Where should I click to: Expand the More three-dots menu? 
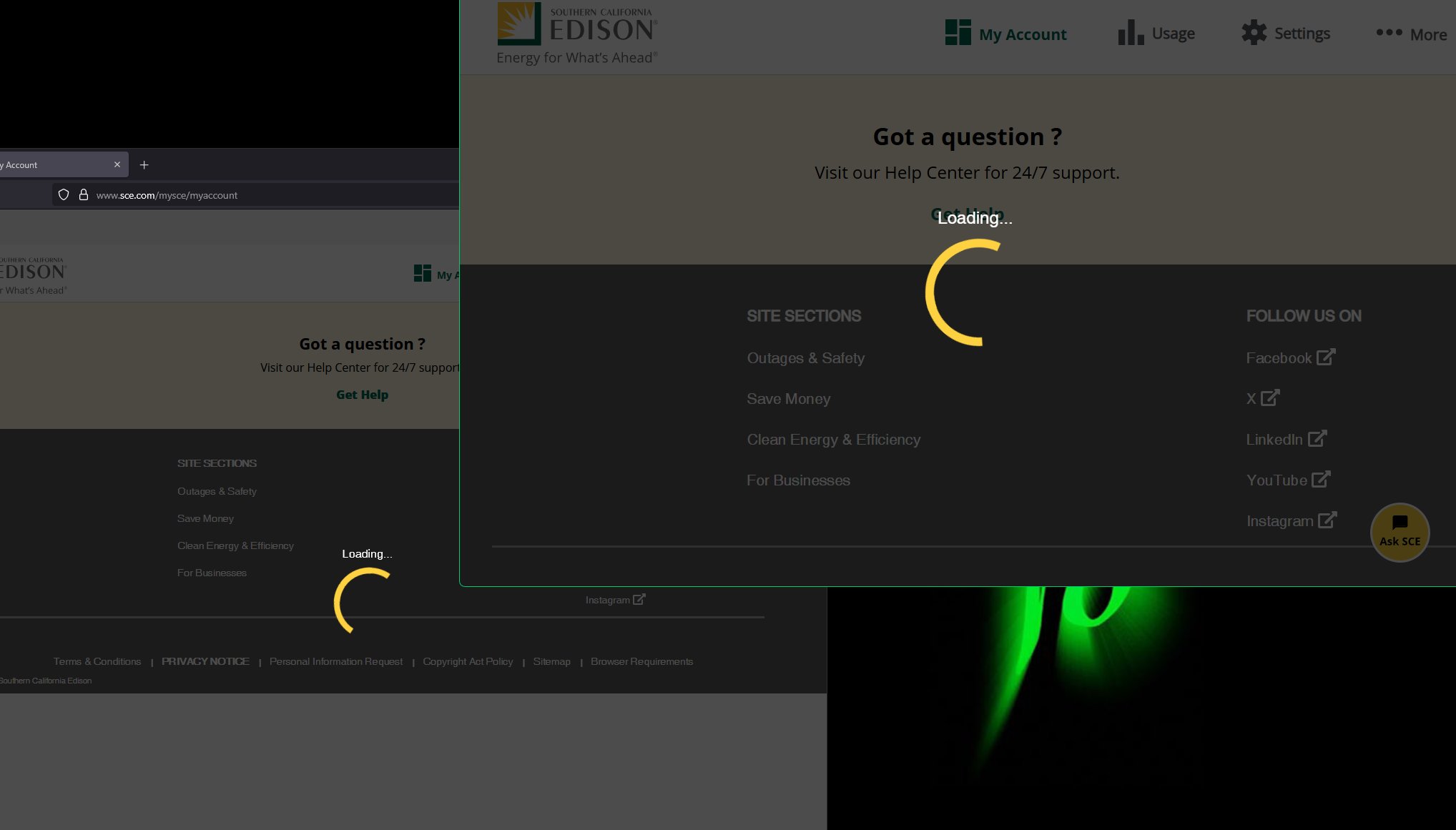tap(1389, 33)
